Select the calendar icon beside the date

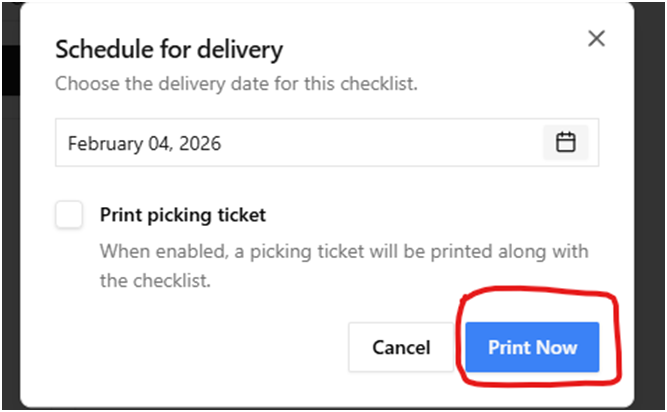(x=566, y=143)
